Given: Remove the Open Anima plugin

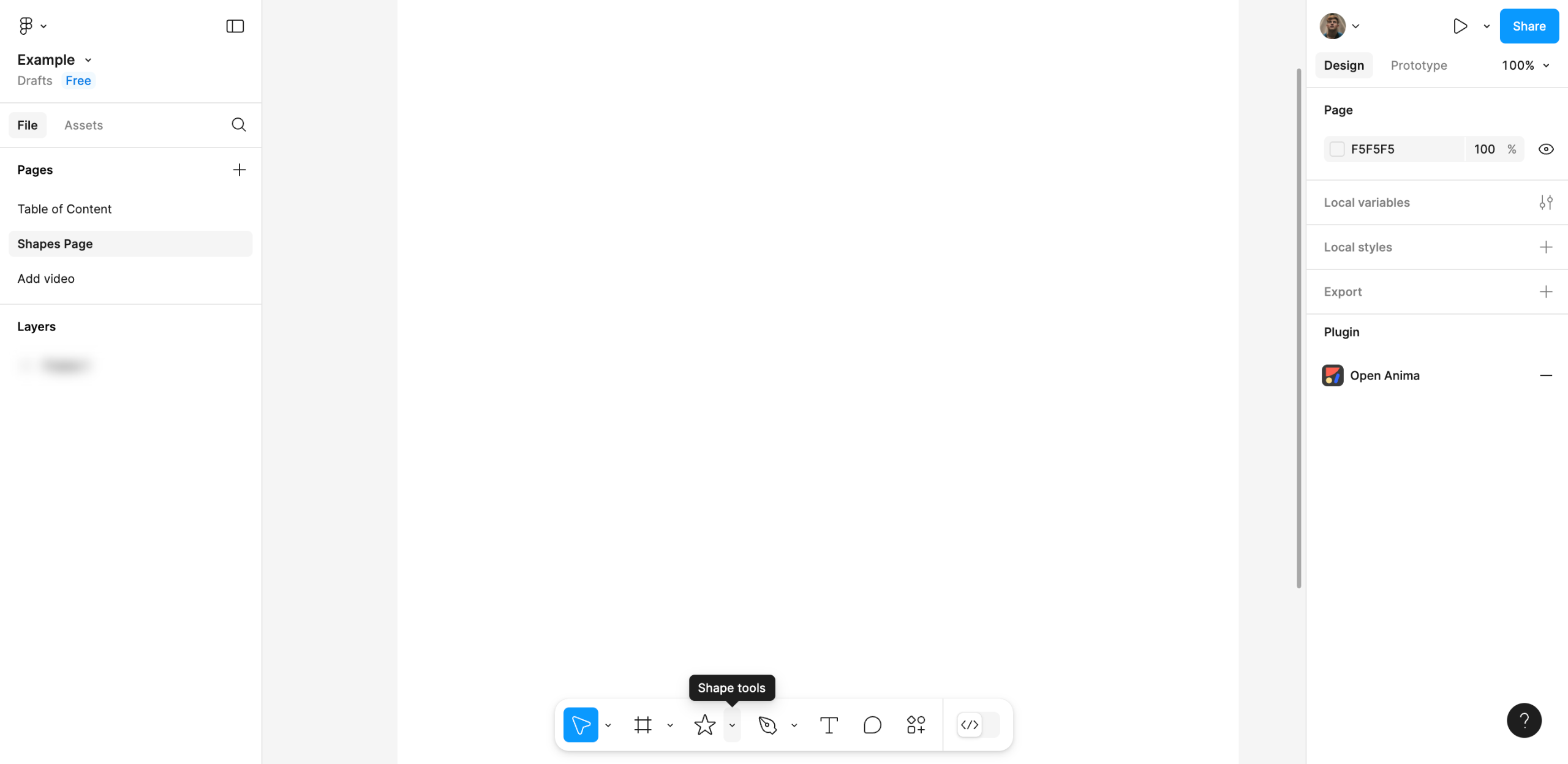Looking at the screenshot, I should click(1545, 376).
